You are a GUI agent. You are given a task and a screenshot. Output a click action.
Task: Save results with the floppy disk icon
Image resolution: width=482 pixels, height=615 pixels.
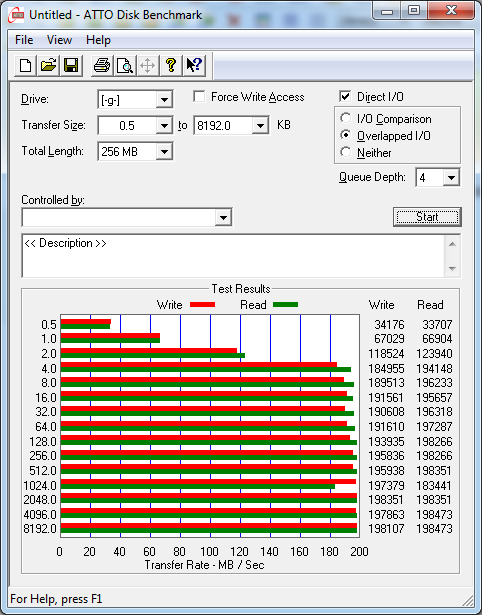pos(71,65)
